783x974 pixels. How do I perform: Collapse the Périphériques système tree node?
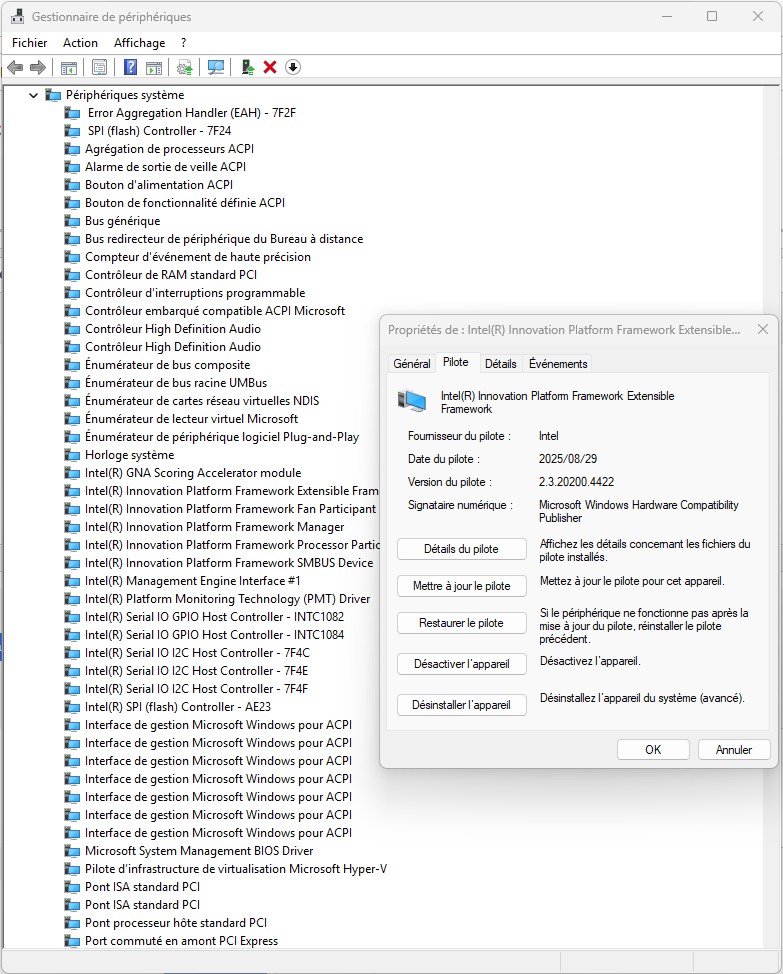(34, 95)
